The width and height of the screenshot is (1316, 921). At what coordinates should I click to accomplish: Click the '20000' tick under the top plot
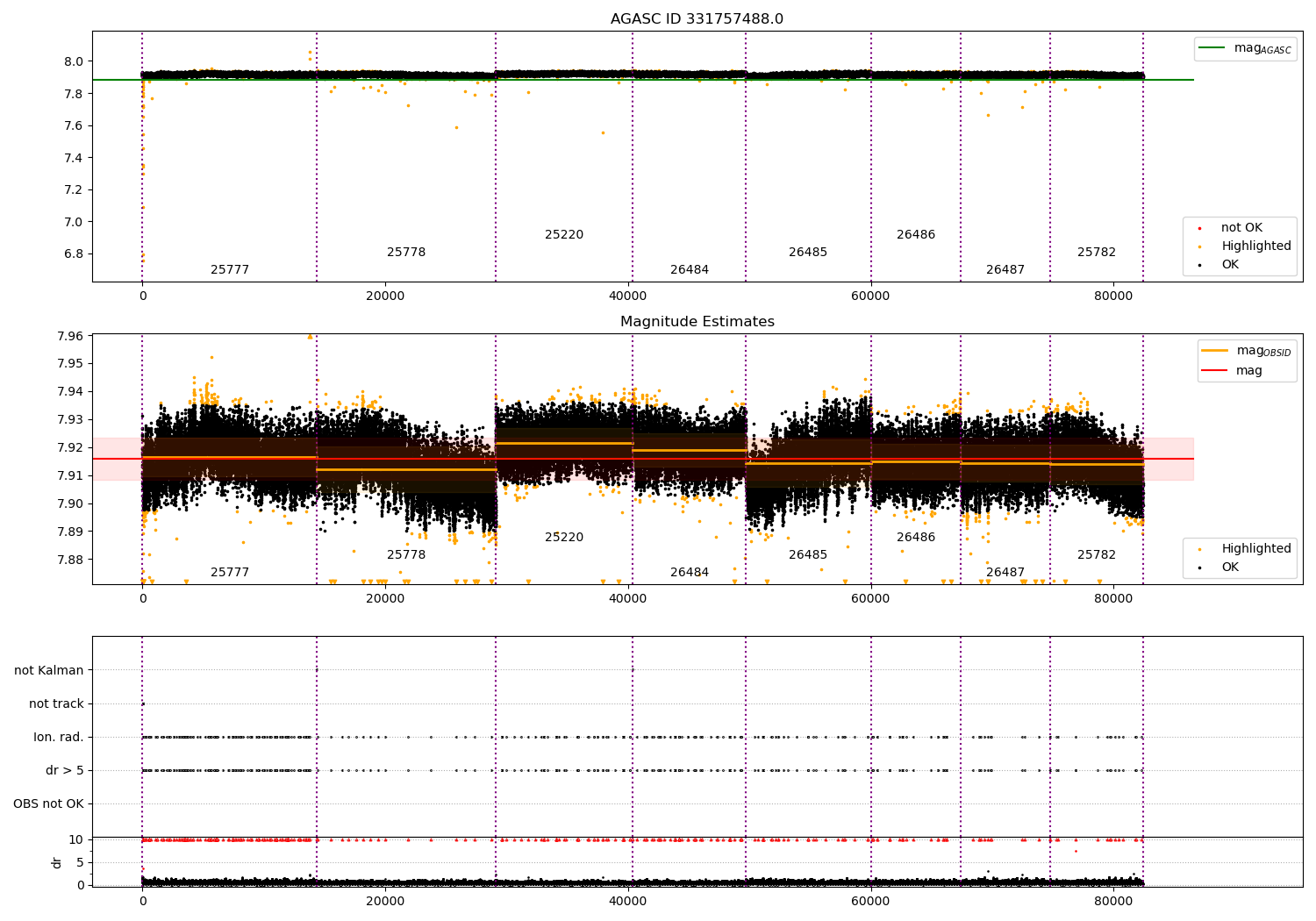point(385,296)
